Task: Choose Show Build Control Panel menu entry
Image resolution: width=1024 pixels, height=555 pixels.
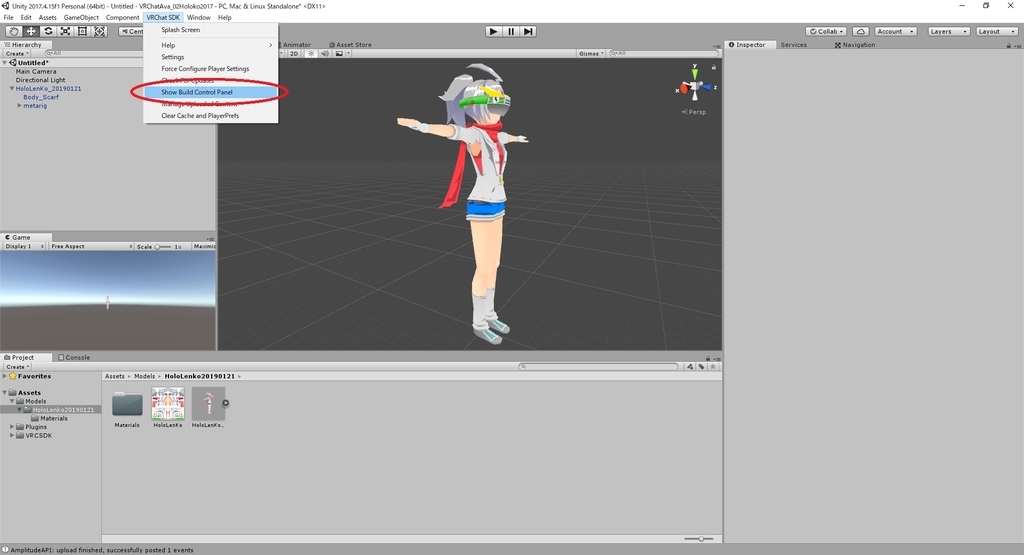Action: [x=210, y=92]
